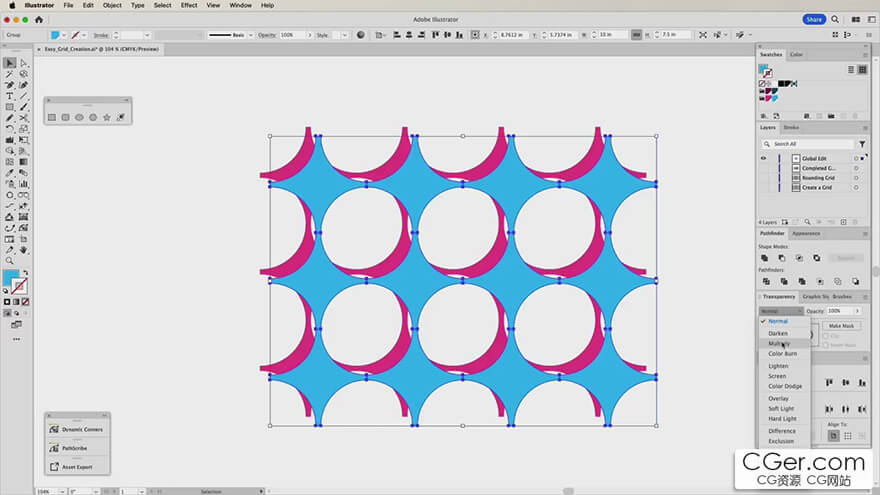Select the None fill mode button
The width and height of the screenshot is (880, 495).
(25, 302)
